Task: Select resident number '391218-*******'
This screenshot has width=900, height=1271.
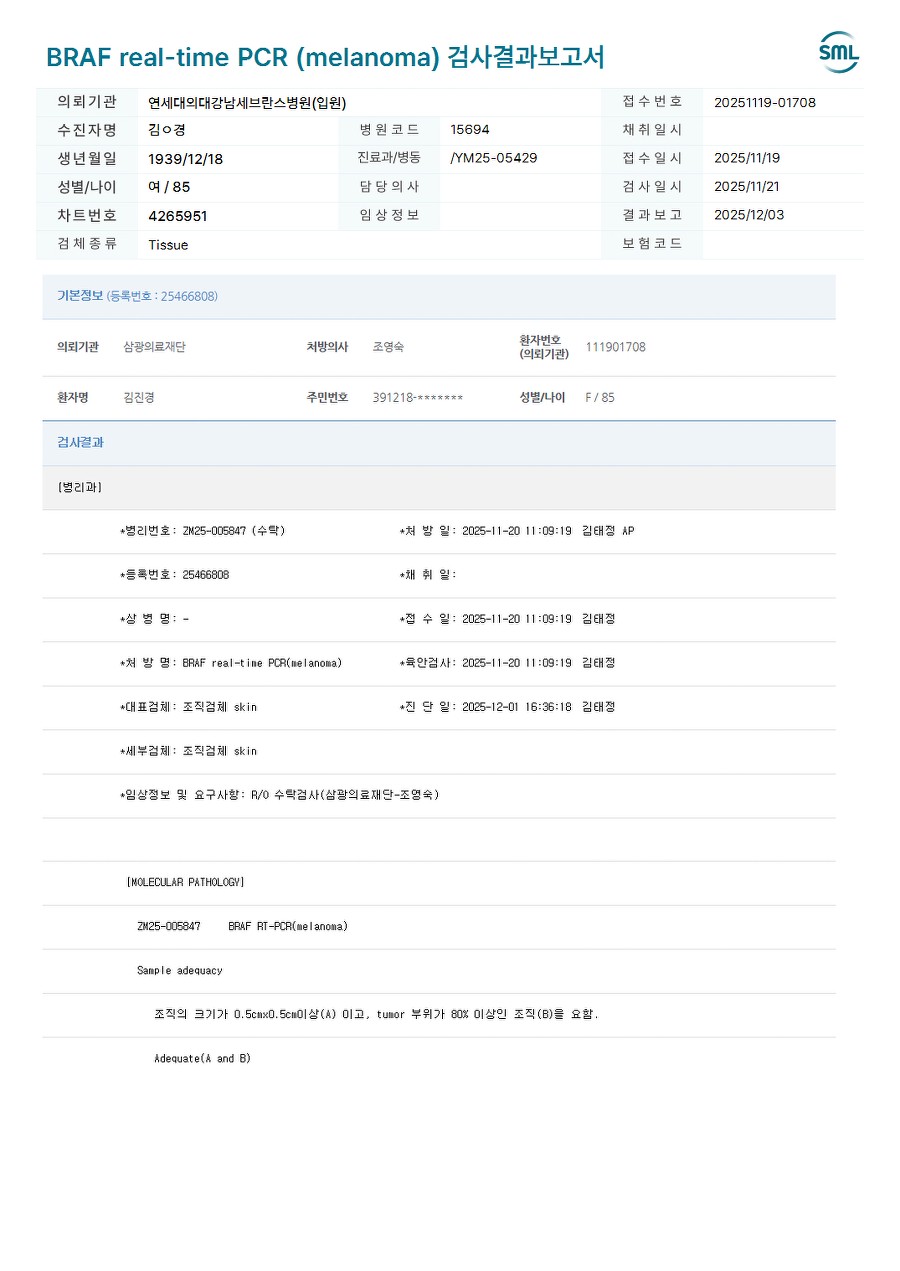Action: (x=418, y=398)
